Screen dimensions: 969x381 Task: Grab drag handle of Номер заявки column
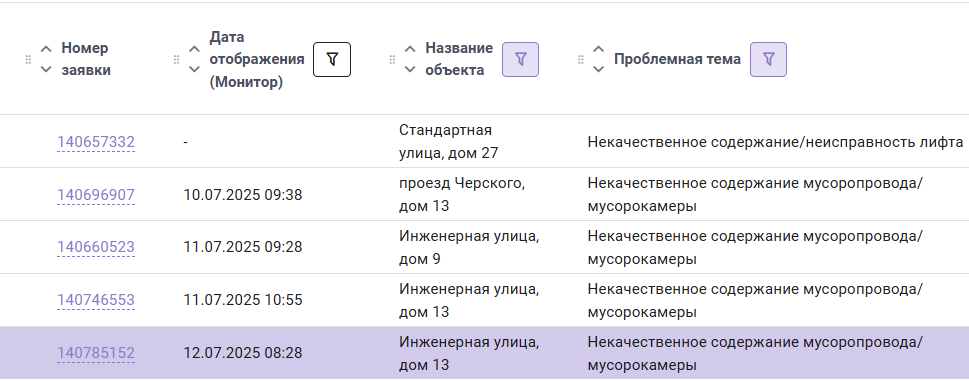(x=28, y=60)
